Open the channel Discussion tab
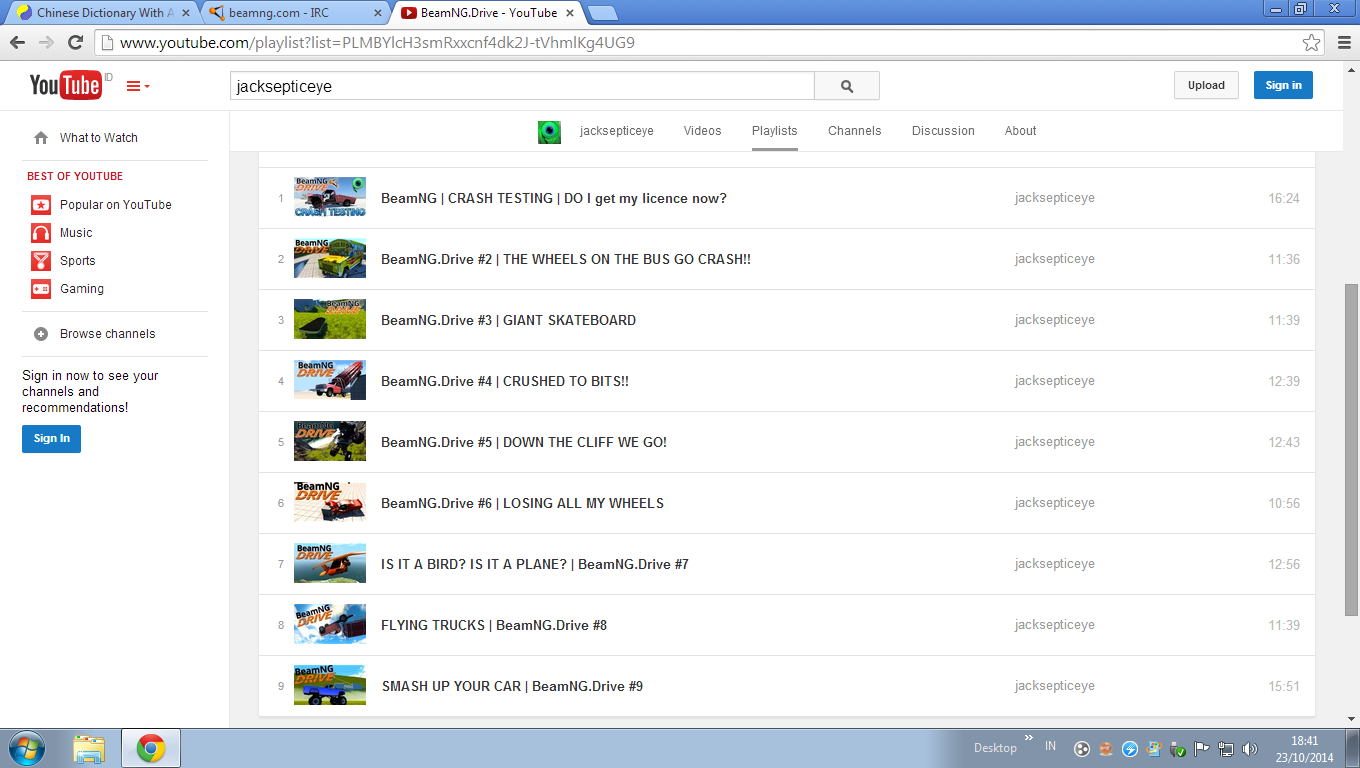The width and height of the screenshot is (1360, 768). (x=943, y=131)
